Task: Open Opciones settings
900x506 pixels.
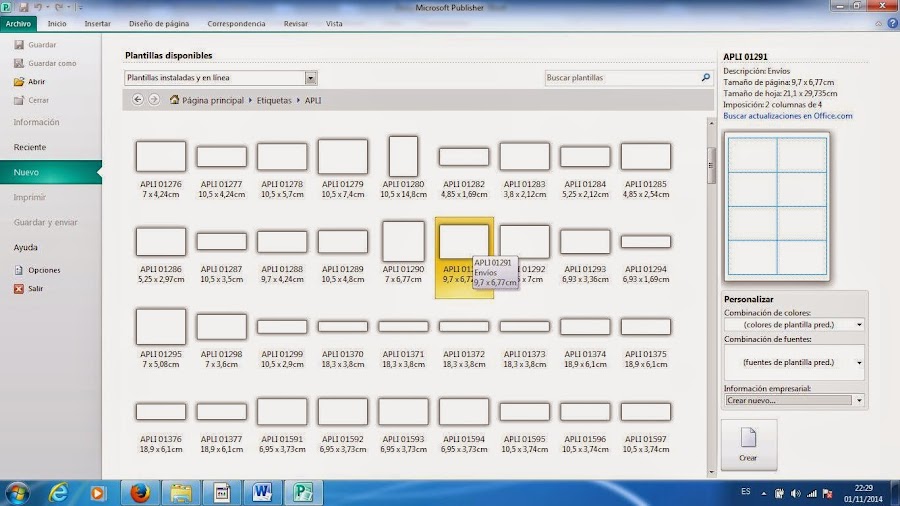Action: [x=37, y=270]
